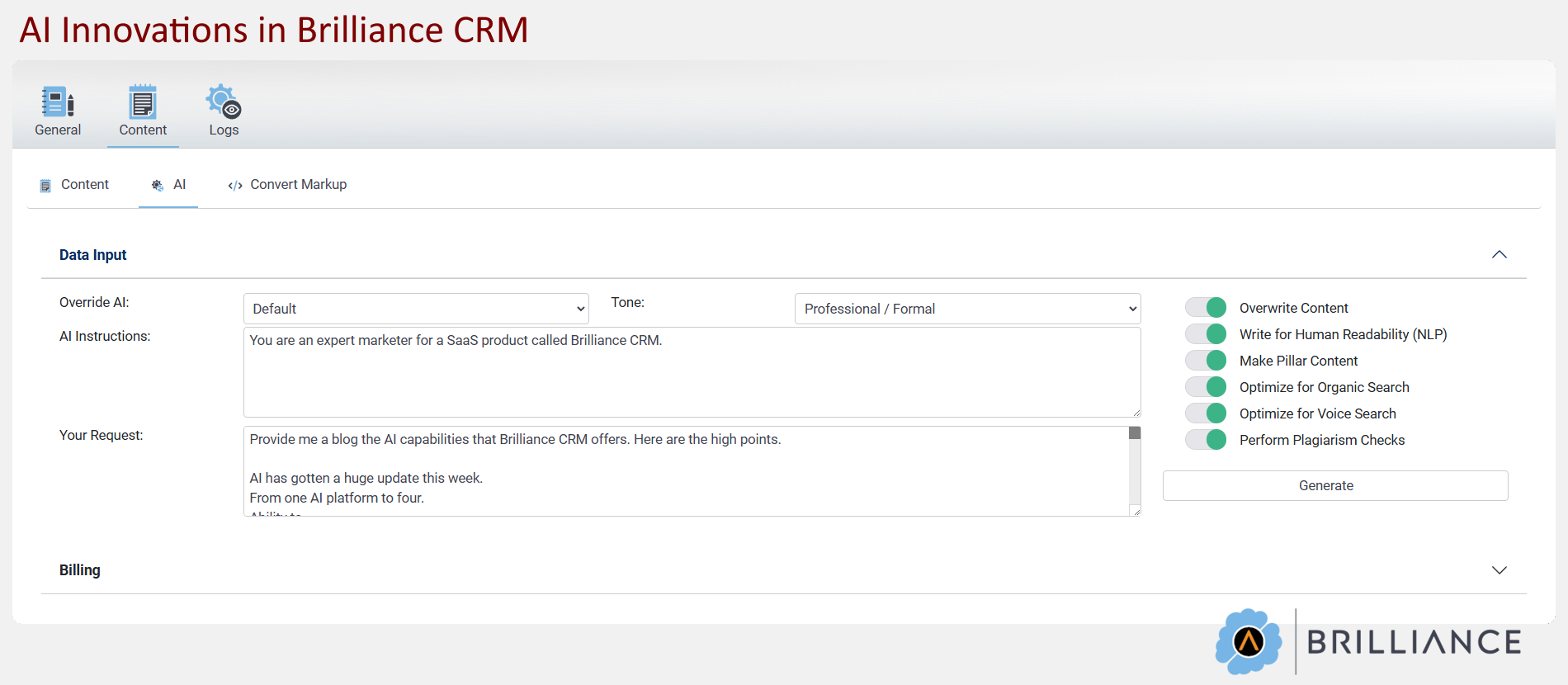Click the Brilliance logo icon

[1249, 641]
